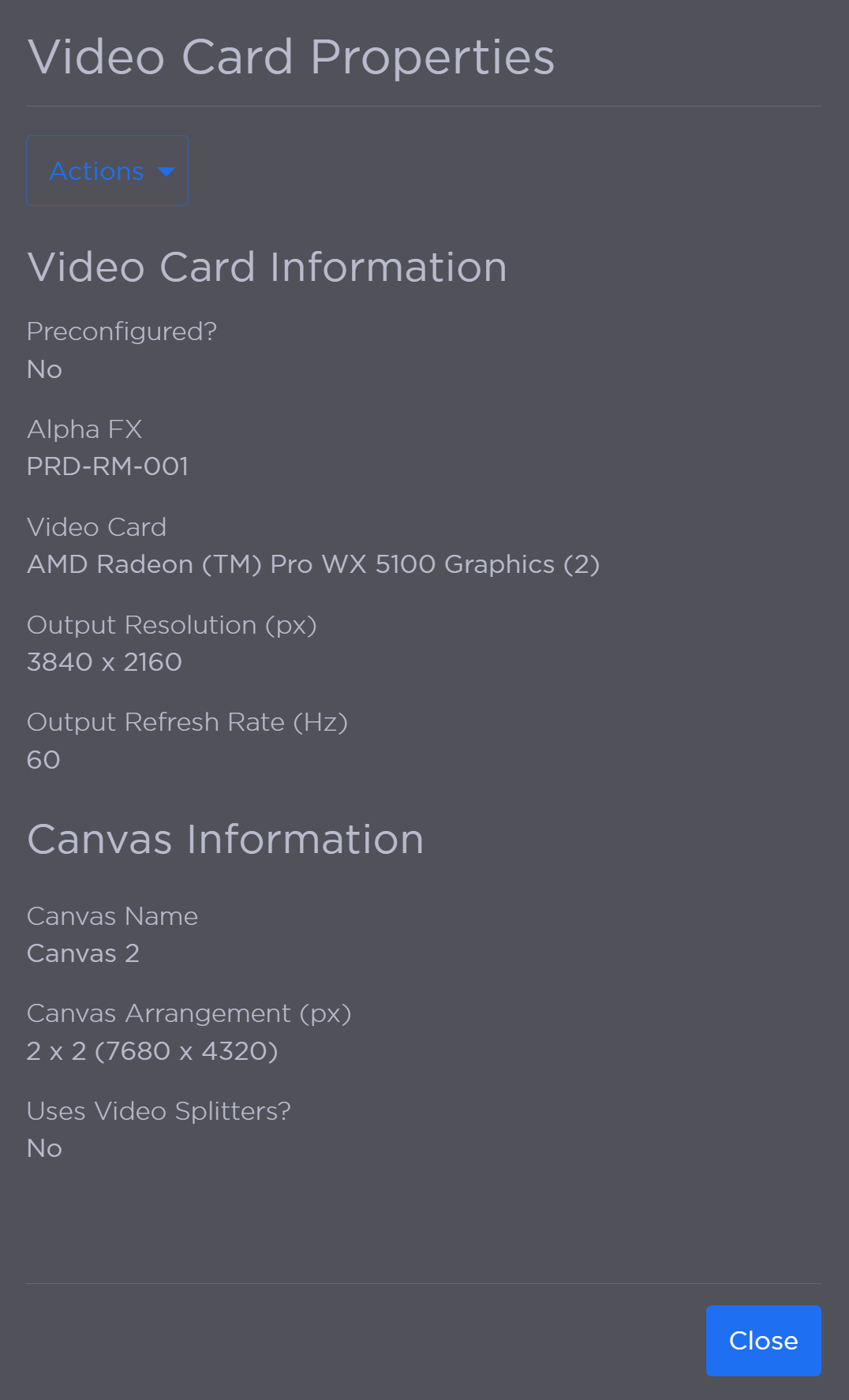The image size is (849, 1400).
Task: Click the Canvas Name value Canvas 2
Action: [83, 953]
